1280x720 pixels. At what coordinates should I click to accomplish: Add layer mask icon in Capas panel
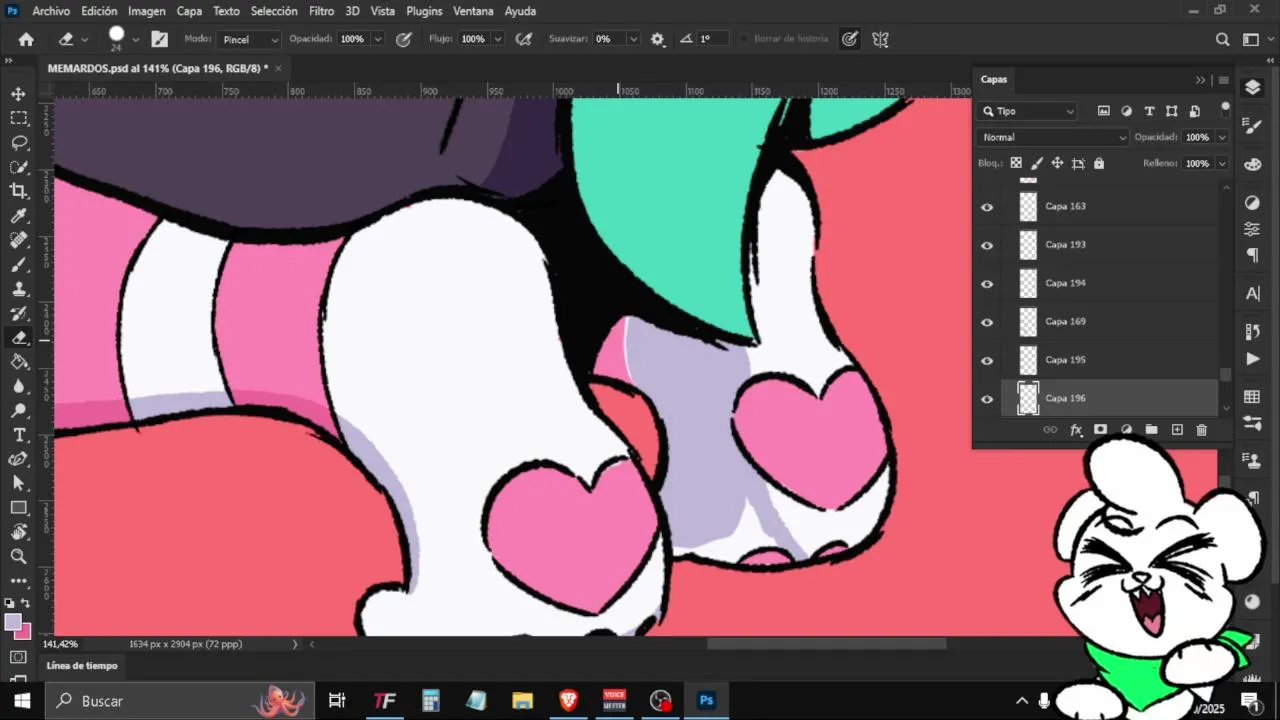pos(1100,429)
